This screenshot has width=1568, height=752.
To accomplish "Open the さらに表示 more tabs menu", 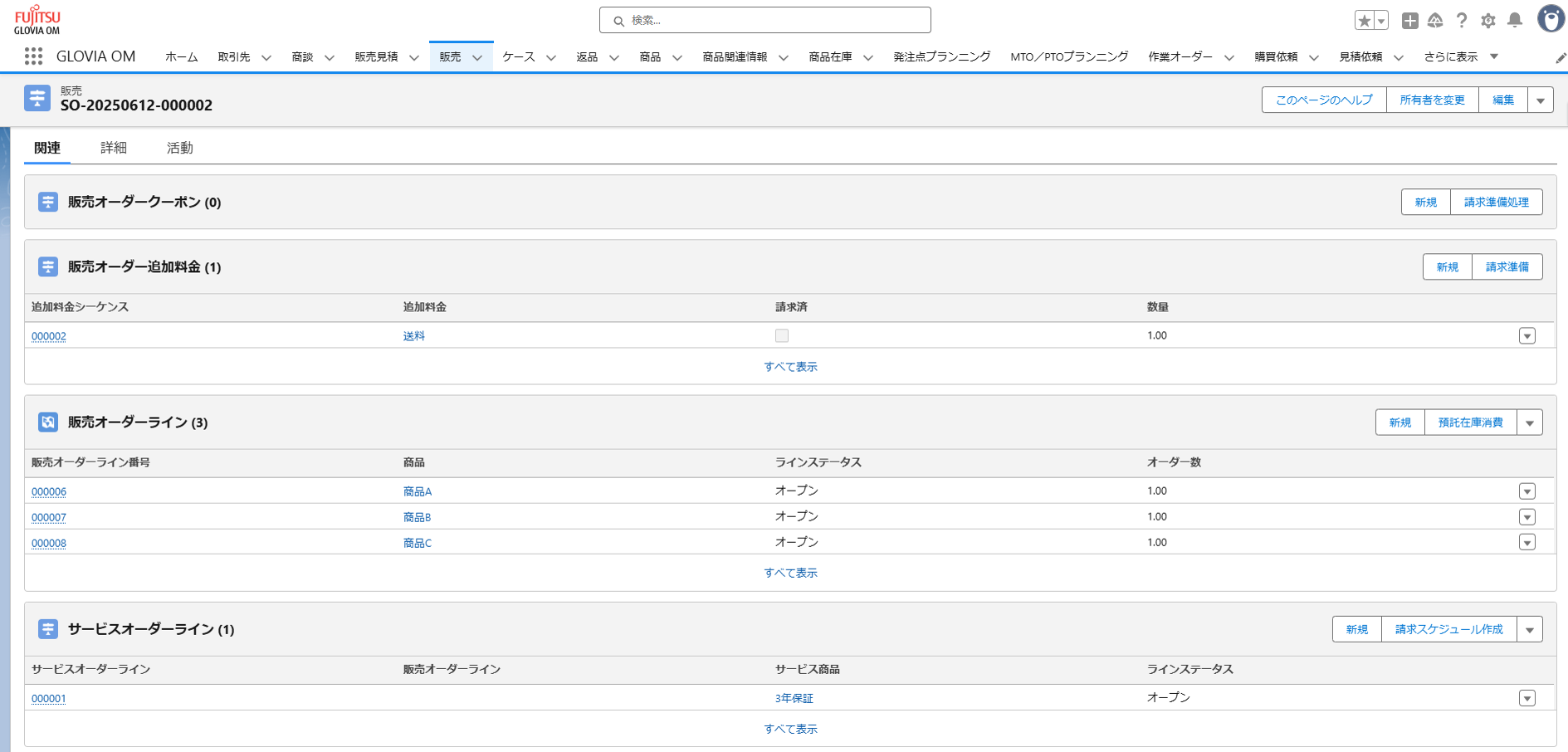I will 1461,56.
